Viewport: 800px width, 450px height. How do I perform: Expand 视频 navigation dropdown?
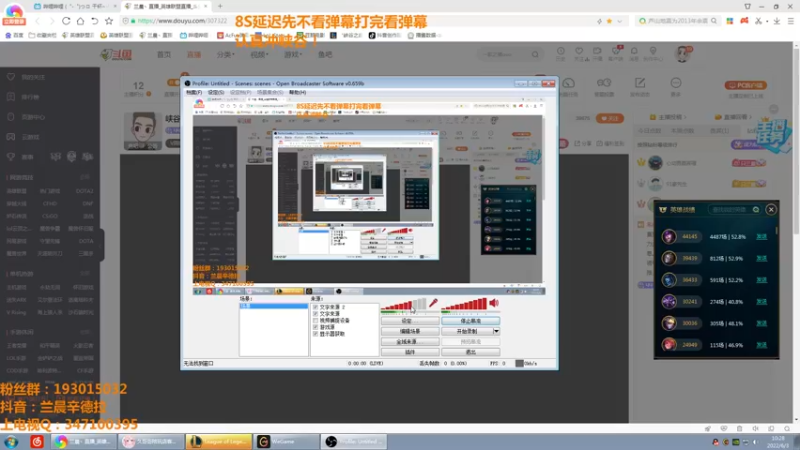259,55
